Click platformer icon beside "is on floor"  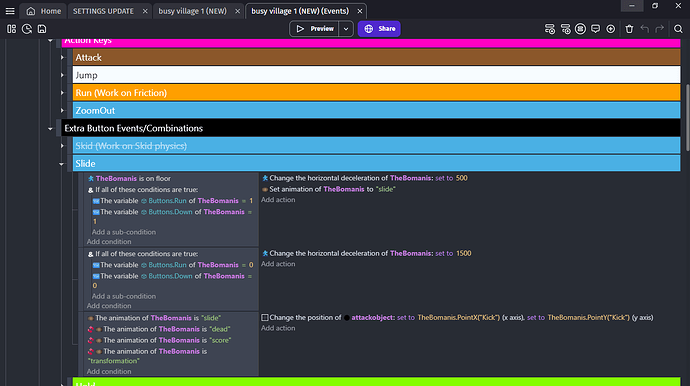91,179
